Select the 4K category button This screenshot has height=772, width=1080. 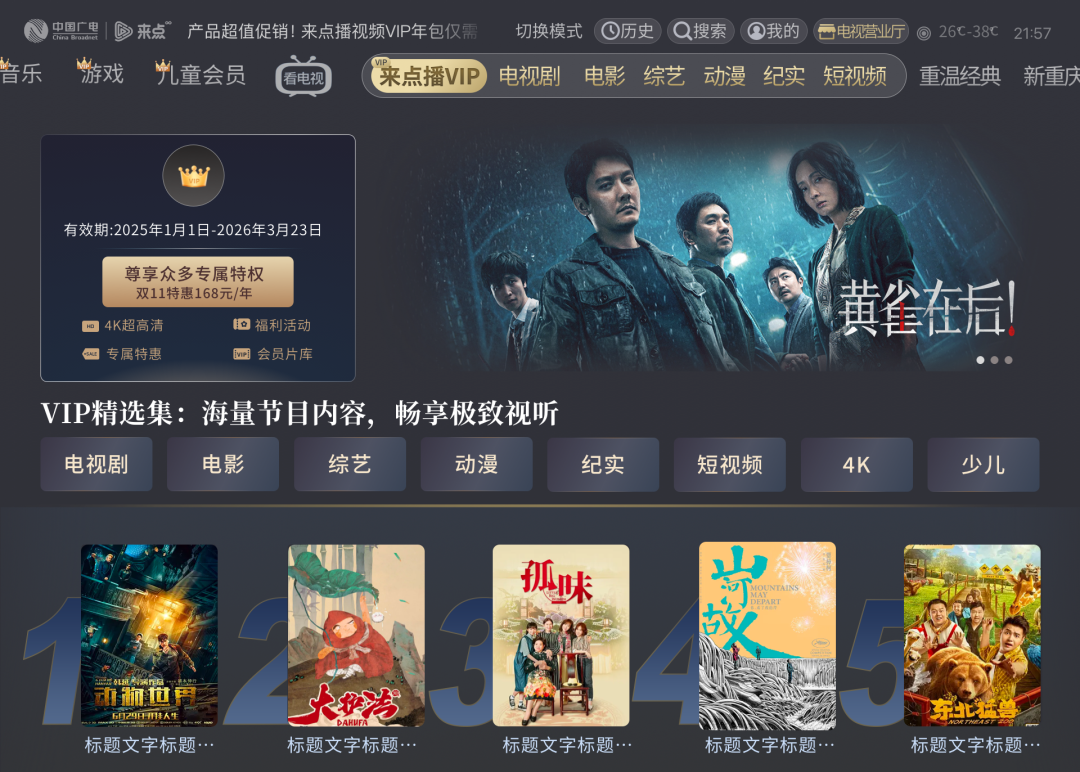[856, 464]
